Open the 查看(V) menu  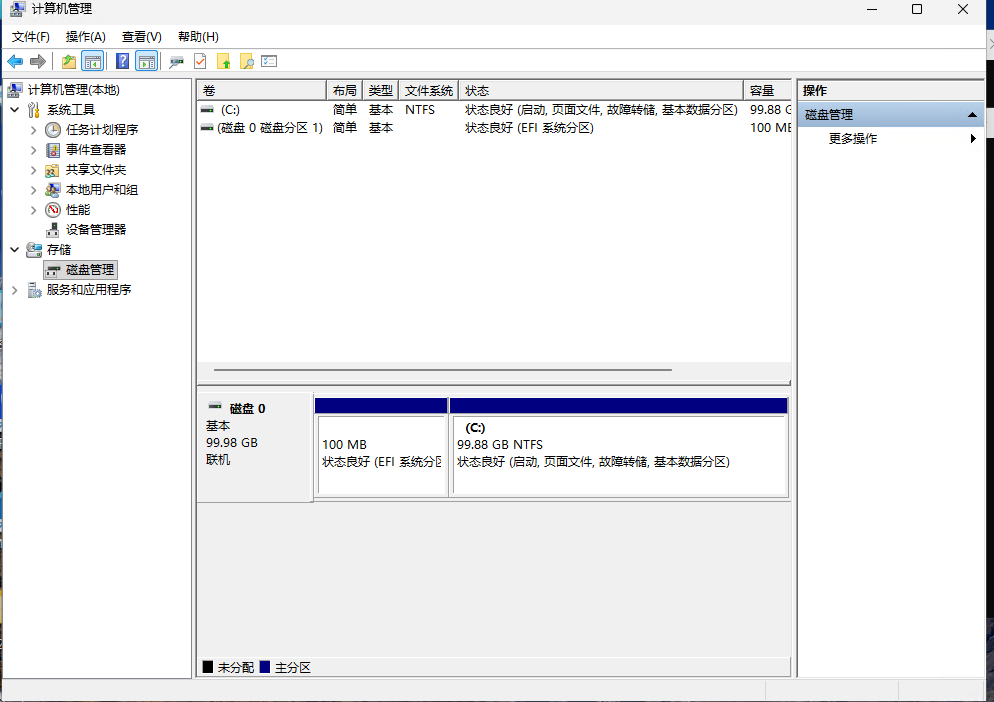pos(141,37)
